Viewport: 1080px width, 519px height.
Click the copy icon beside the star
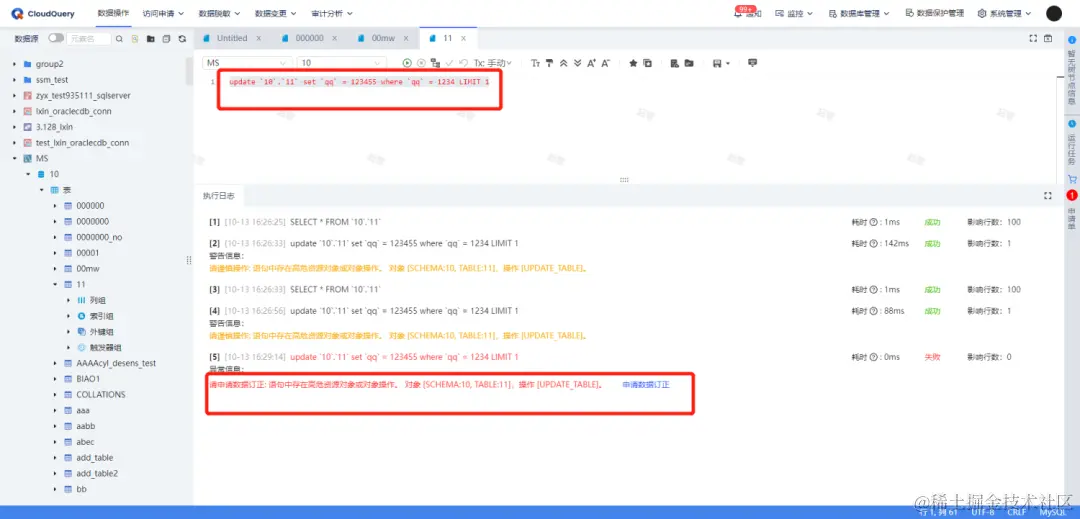(x=647, y=63)
